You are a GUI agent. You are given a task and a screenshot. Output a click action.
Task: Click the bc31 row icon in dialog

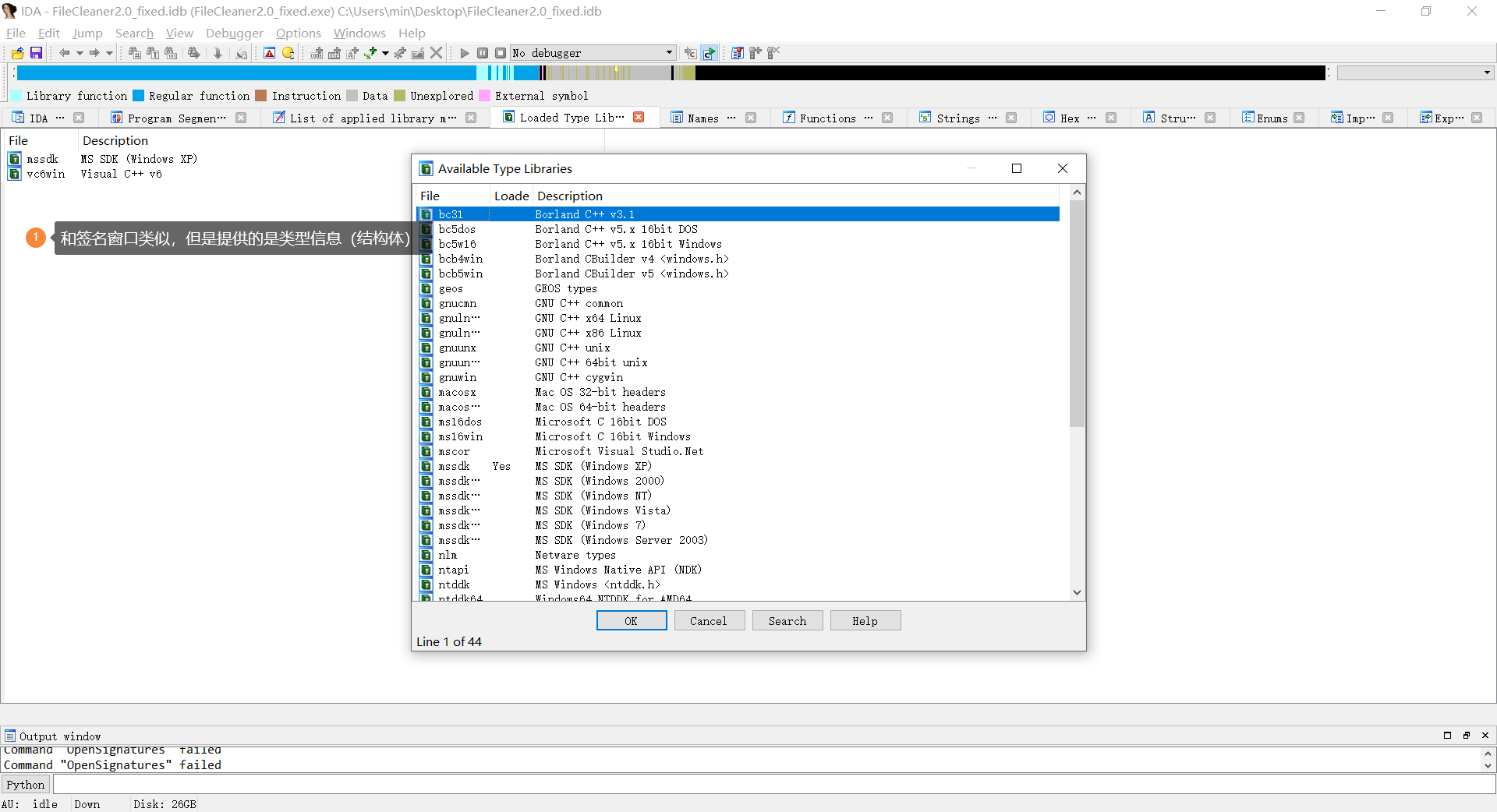(x=426, y=214)
